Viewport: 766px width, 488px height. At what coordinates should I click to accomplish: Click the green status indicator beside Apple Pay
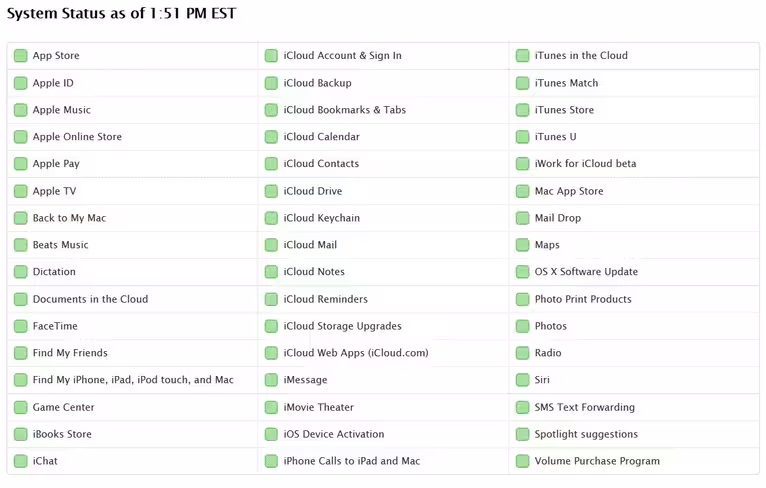coord(21,164)
